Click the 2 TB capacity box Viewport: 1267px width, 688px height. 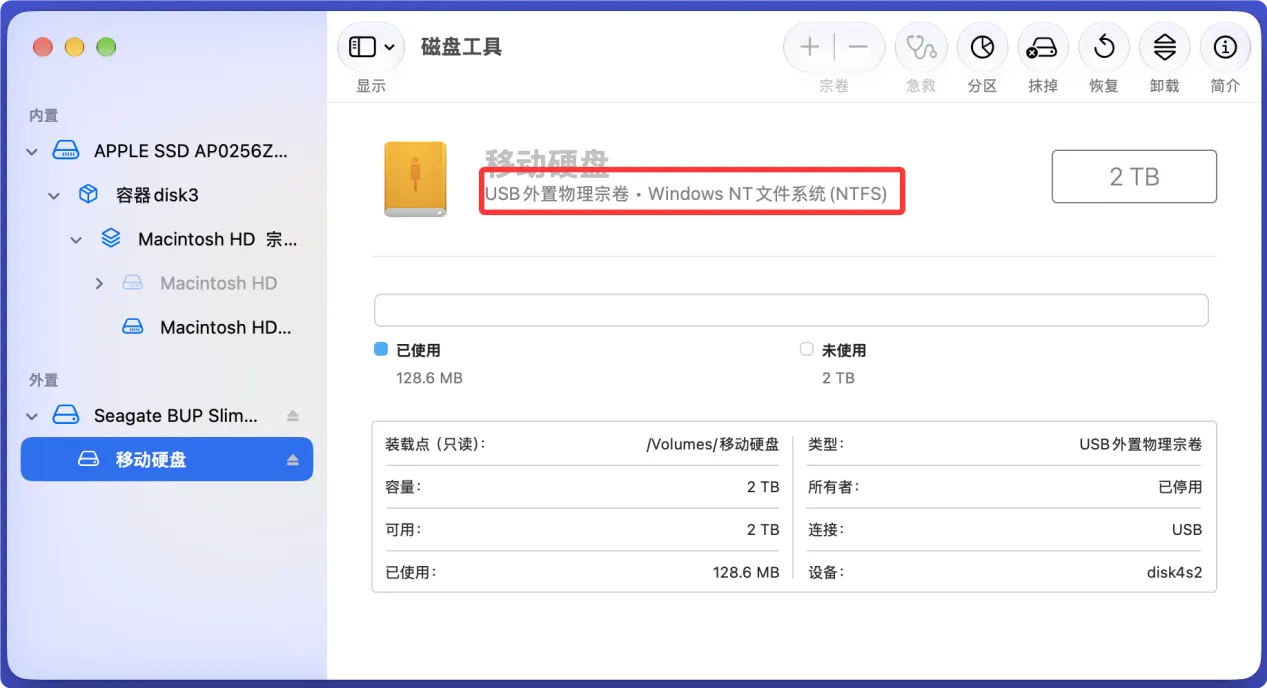tap(1134, 177)
